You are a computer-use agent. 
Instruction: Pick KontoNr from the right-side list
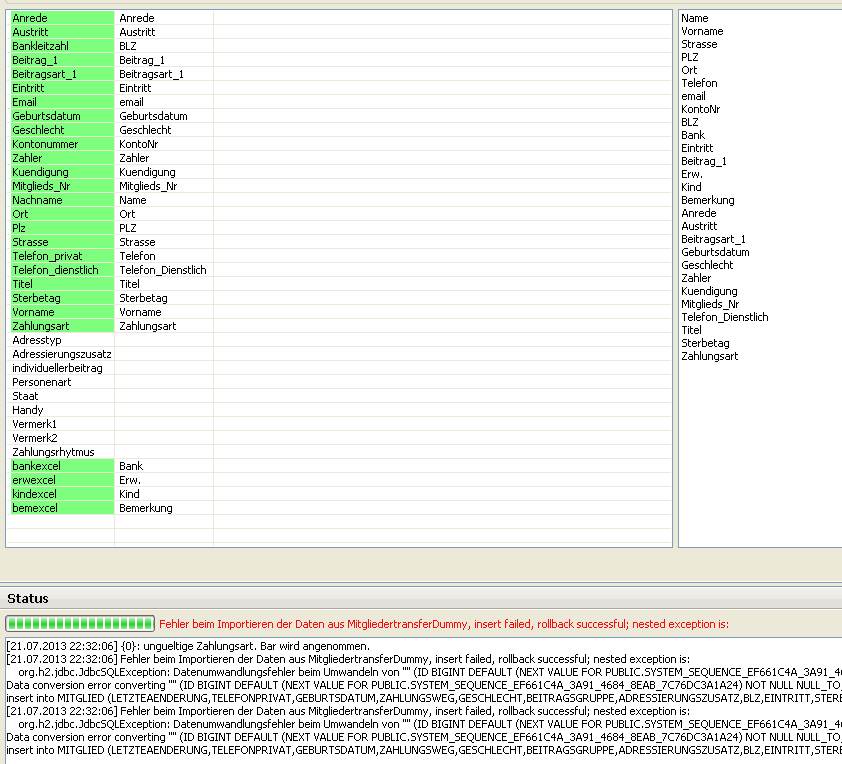[x=701, y=109]
